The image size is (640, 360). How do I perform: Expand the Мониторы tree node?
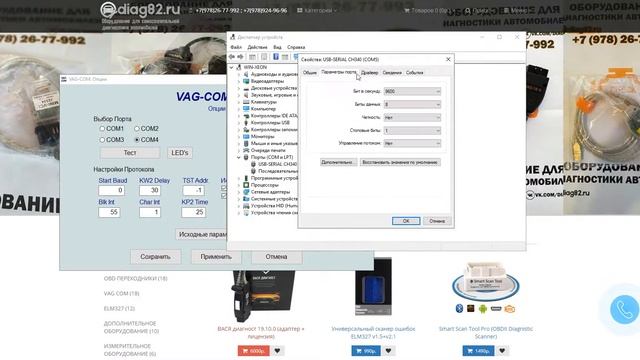pyautogui.click(x=239, y=136)
